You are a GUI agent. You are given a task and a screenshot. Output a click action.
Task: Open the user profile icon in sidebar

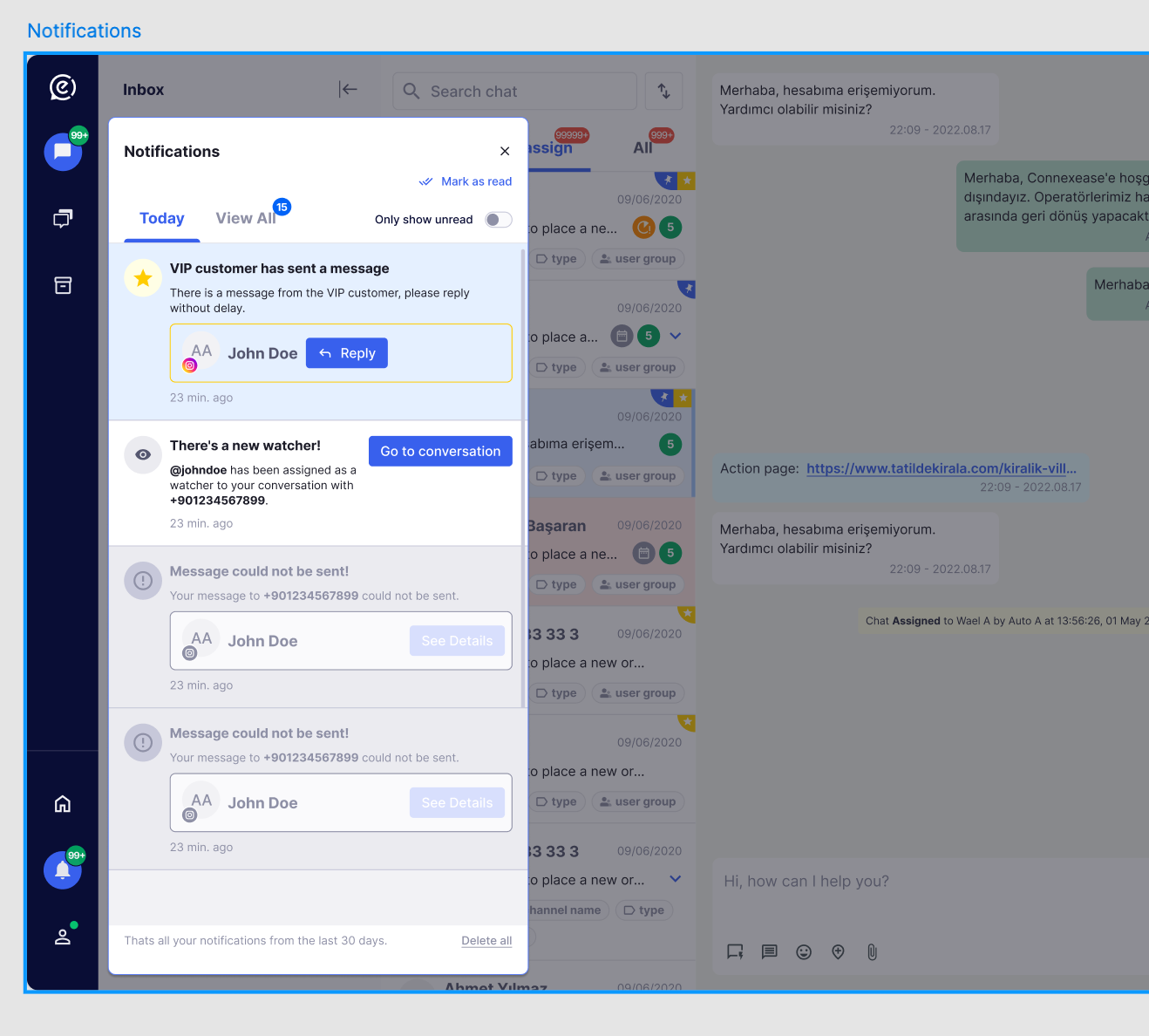coord(63,937)
